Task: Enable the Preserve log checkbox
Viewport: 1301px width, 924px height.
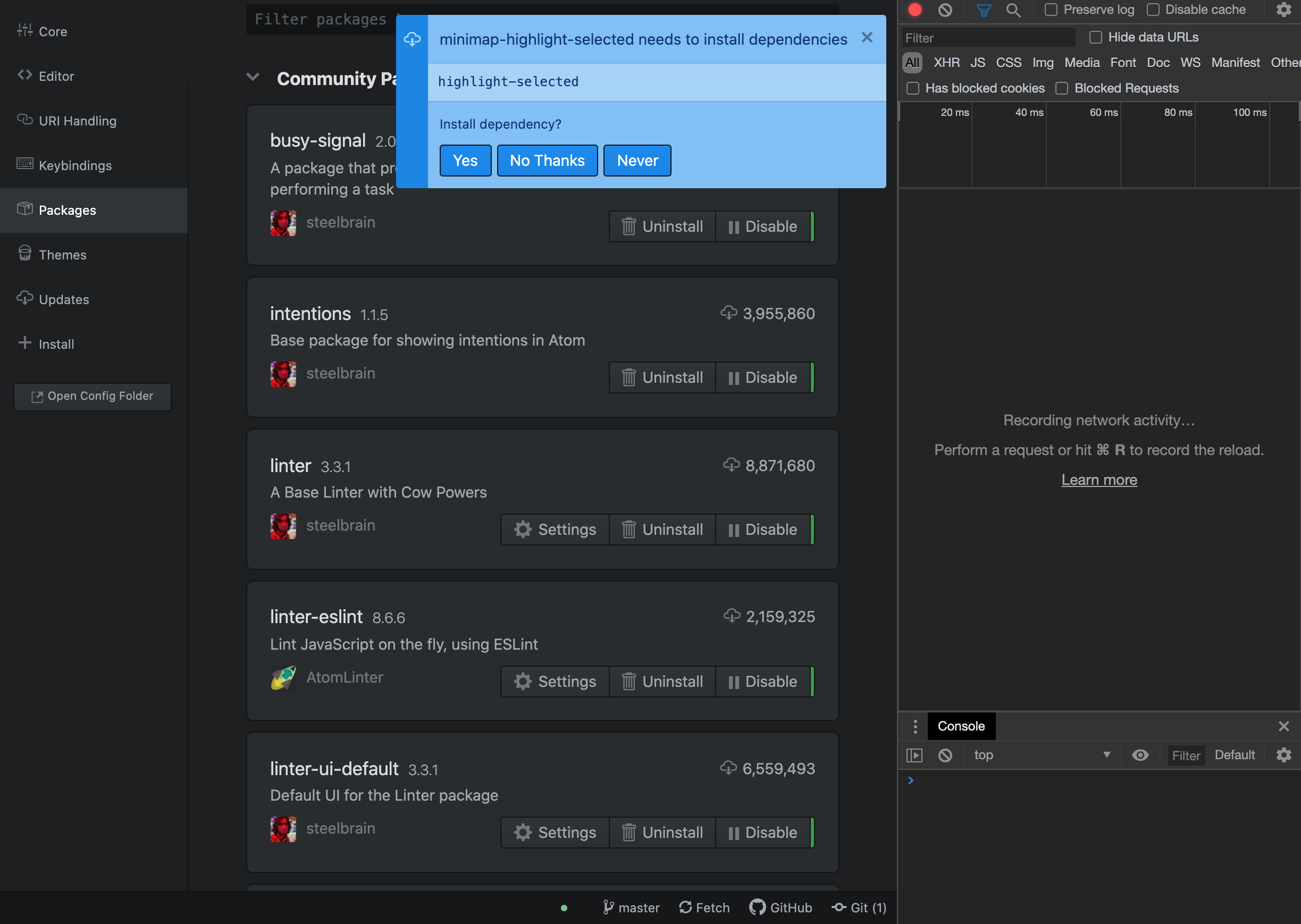Action: [1050, 10]
